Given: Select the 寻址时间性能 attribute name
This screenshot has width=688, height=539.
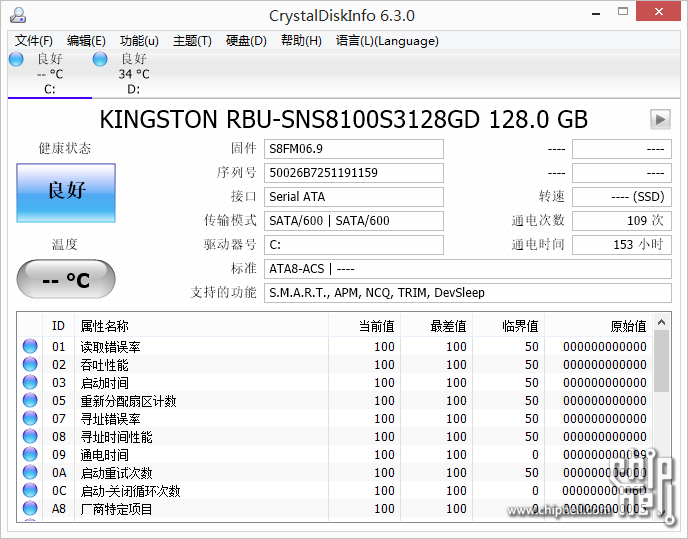Looking at the screenshot, I should point(116,437).
